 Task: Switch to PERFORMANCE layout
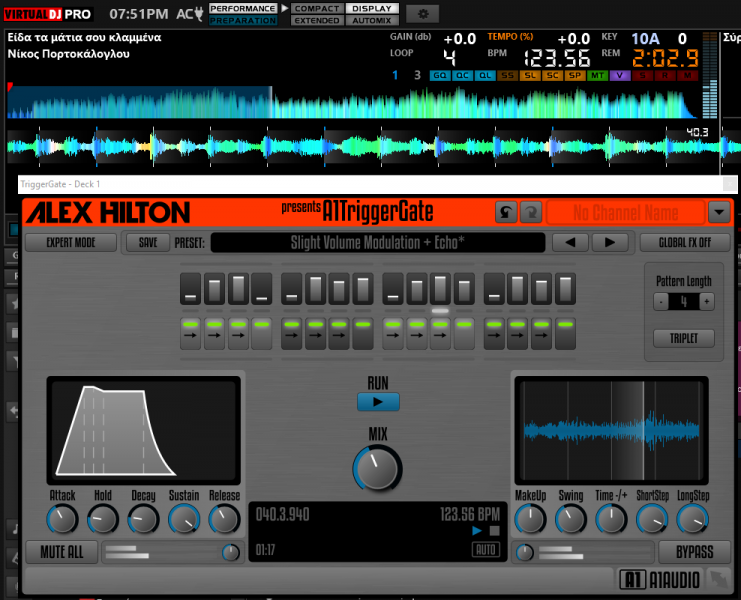tap(242, 9)
